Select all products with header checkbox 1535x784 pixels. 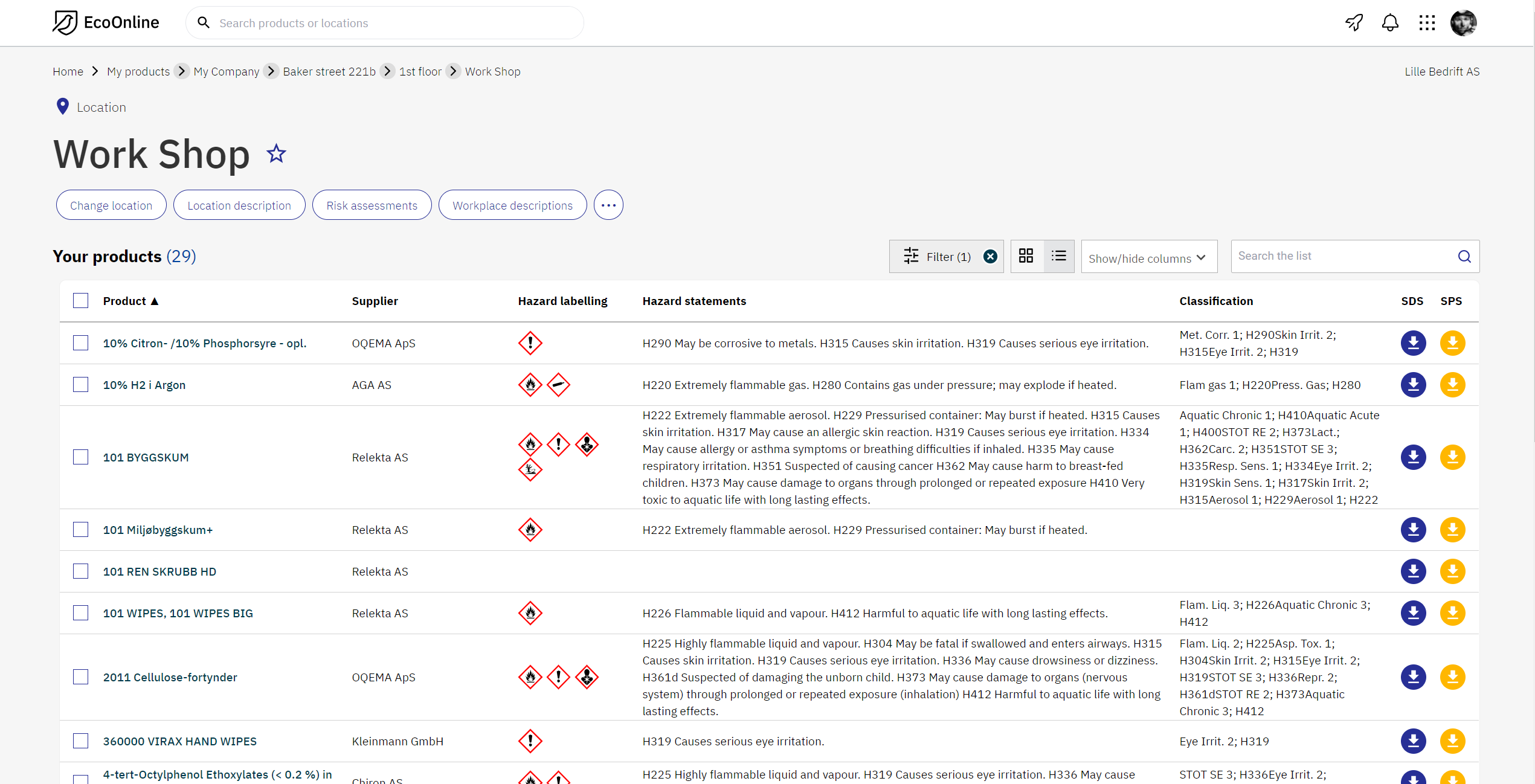80,301
